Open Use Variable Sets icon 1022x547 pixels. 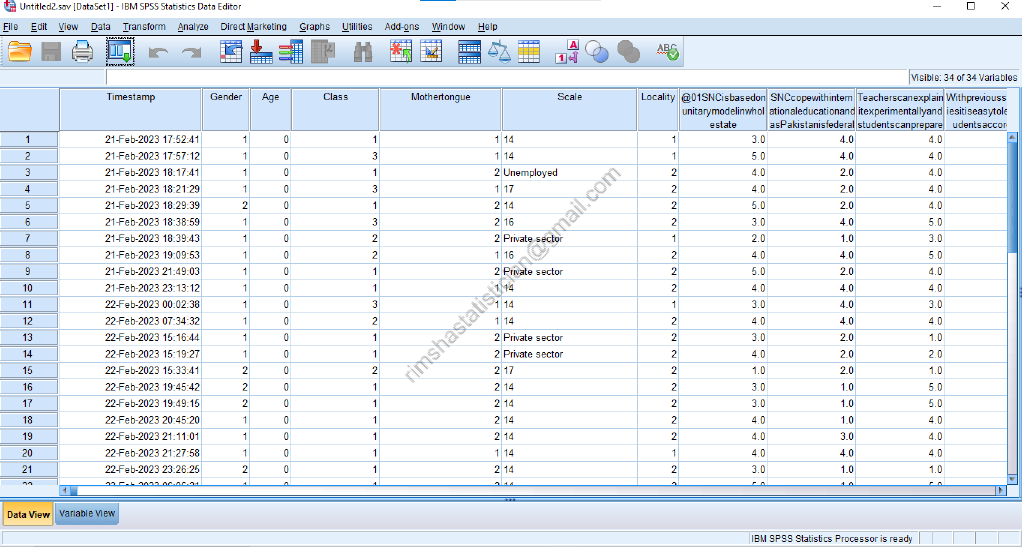click(596, 52)
